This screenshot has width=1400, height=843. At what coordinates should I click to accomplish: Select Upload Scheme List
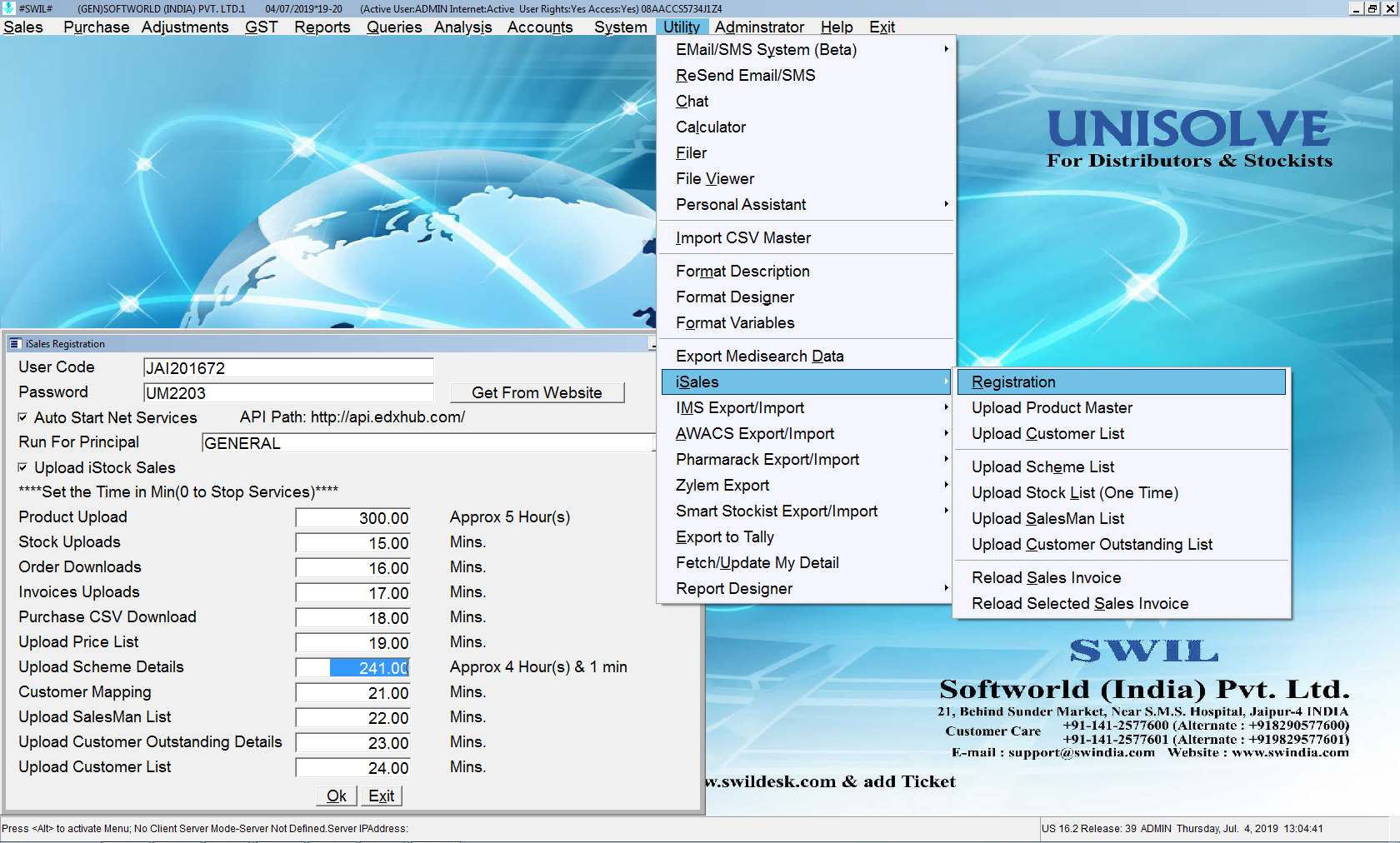(1122, 466)
